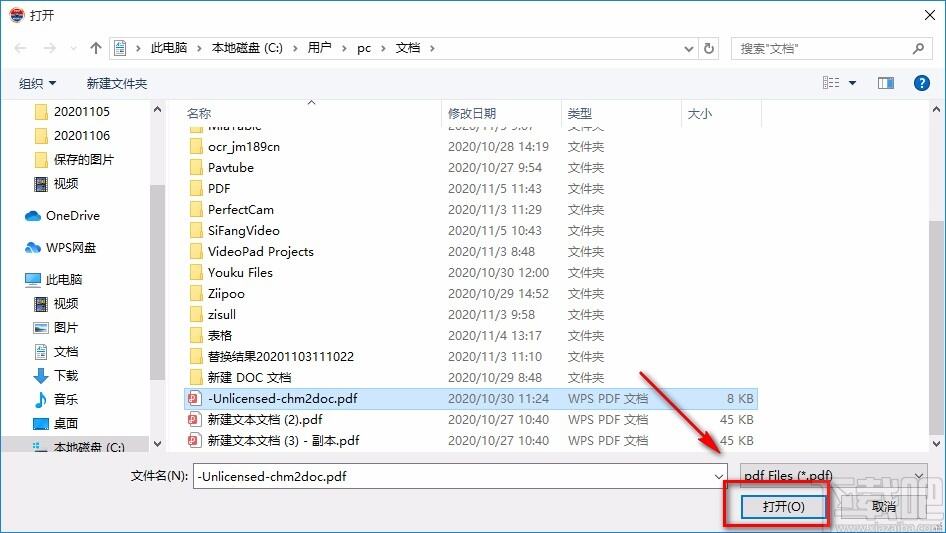Open help with question mark icon
The width and height of the screenshot is (946, 533).
[921, 83]
